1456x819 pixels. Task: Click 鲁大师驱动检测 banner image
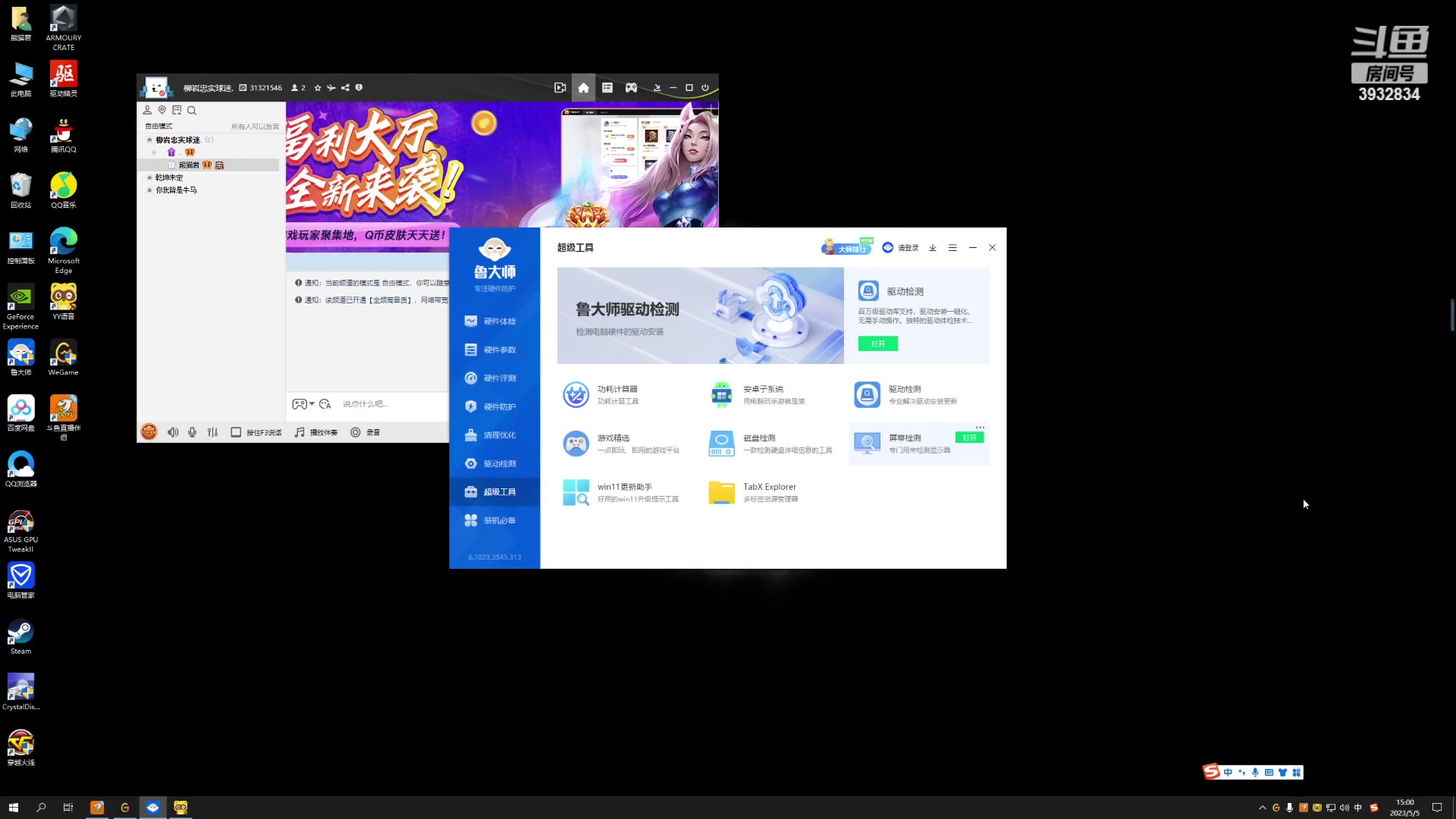(x=700, y=315)
